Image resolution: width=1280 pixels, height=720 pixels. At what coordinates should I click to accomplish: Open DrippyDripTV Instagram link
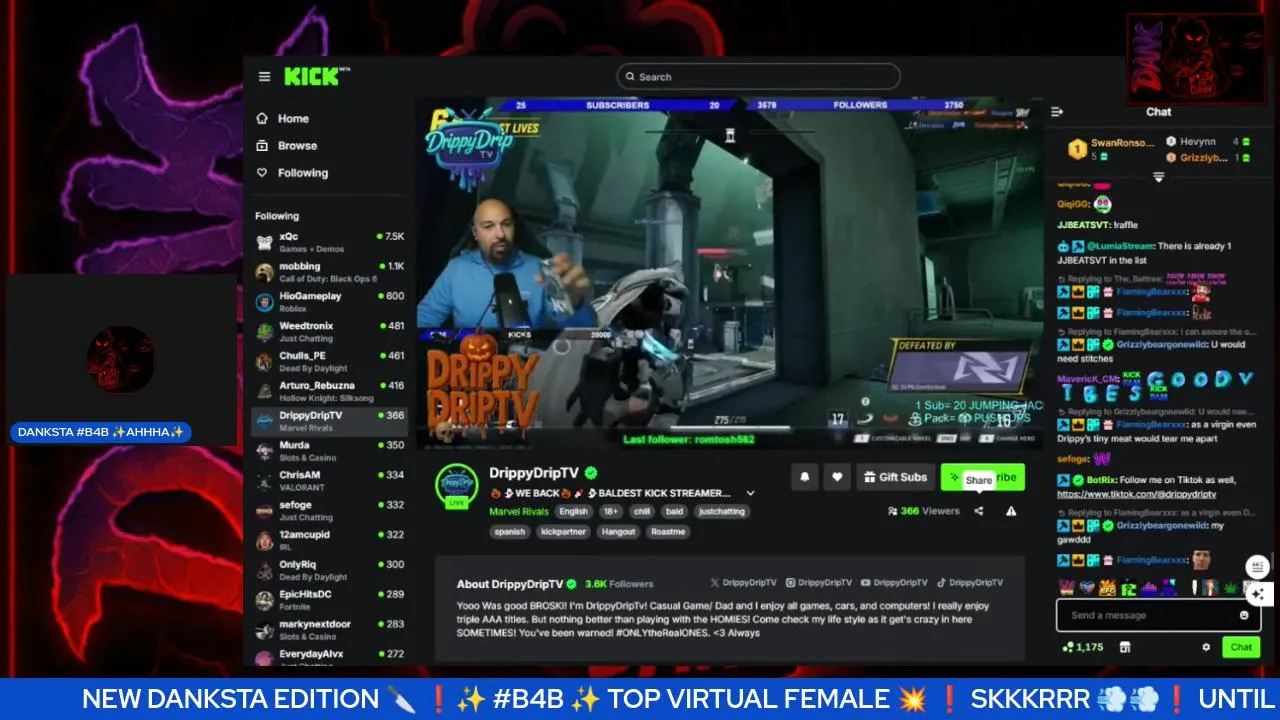819,582
